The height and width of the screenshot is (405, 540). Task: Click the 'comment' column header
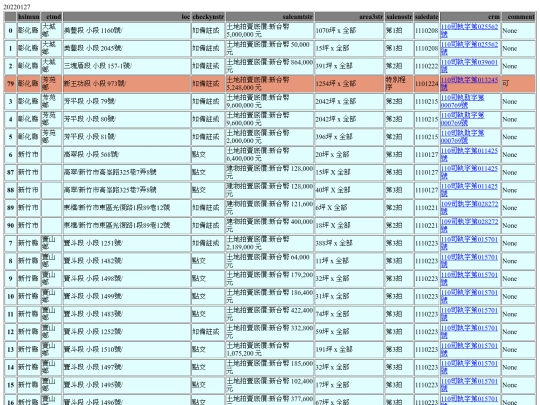[x=519, y=17]
